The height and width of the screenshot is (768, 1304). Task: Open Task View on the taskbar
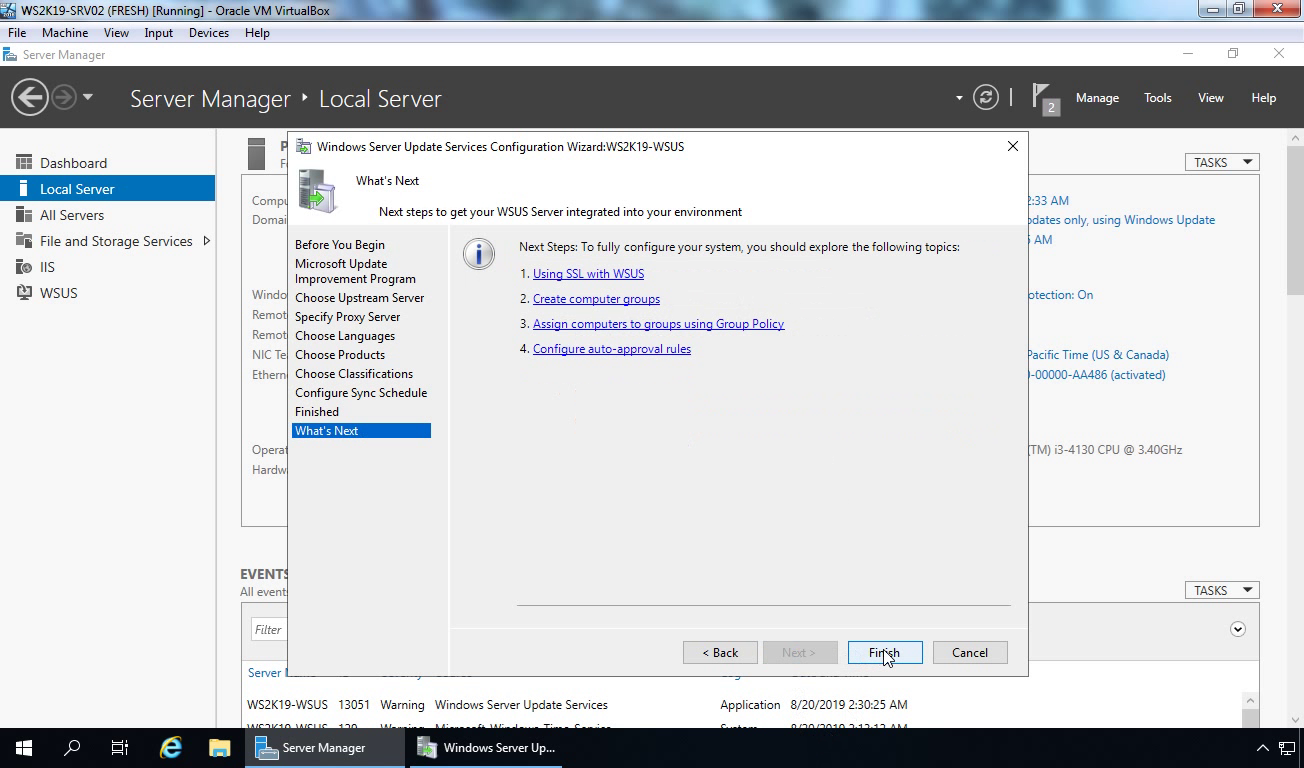pos(120,748)
